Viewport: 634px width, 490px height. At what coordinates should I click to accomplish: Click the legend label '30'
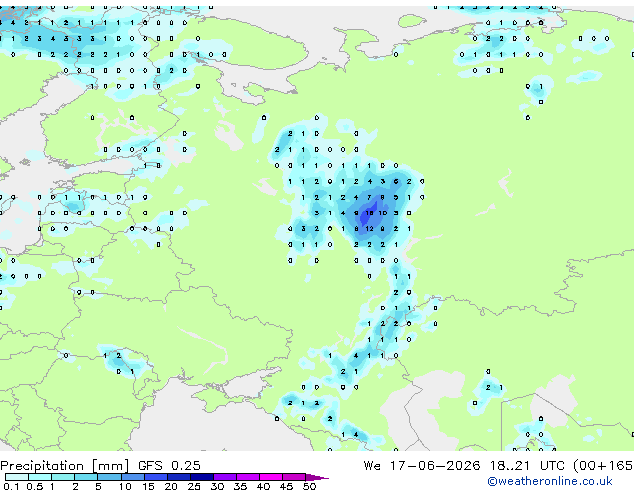pyautogui.click(x=217, y=486)
